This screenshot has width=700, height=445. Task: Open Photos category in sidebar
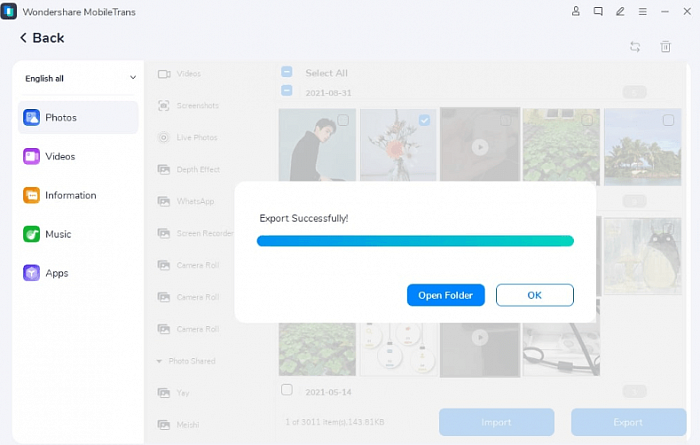[78, 117]
